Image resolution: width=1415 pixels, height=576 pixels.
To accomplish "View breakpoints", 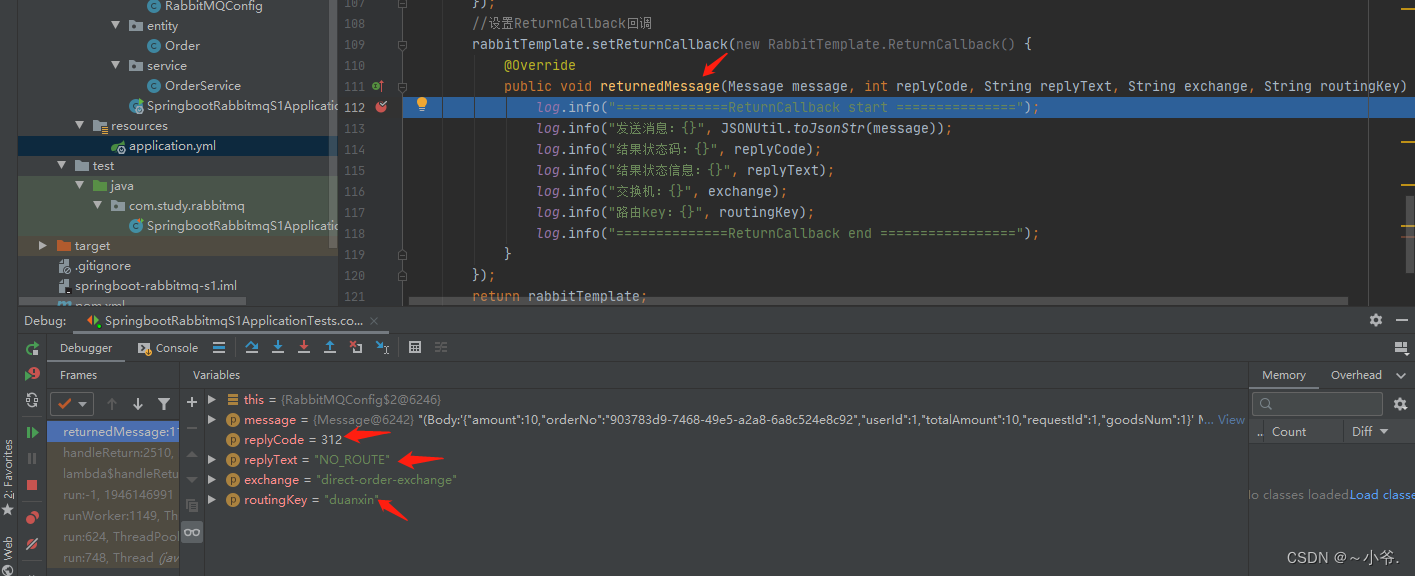I will click(33, 518).
